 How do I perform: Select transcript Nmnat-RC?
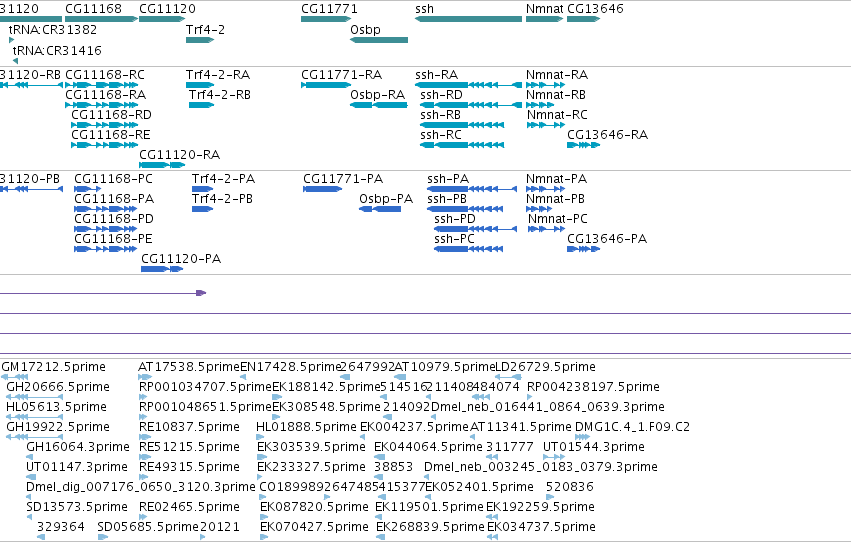pyautogui.click(x=557, y=115)
